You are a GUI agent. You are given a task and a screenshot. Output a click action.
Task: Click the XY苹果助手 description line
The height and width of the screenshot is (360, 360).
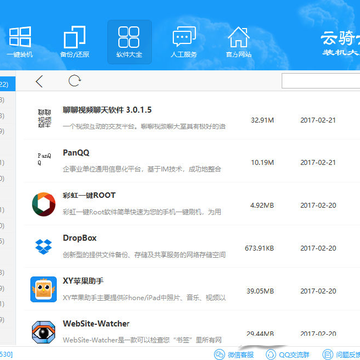(x=144, y=297)
